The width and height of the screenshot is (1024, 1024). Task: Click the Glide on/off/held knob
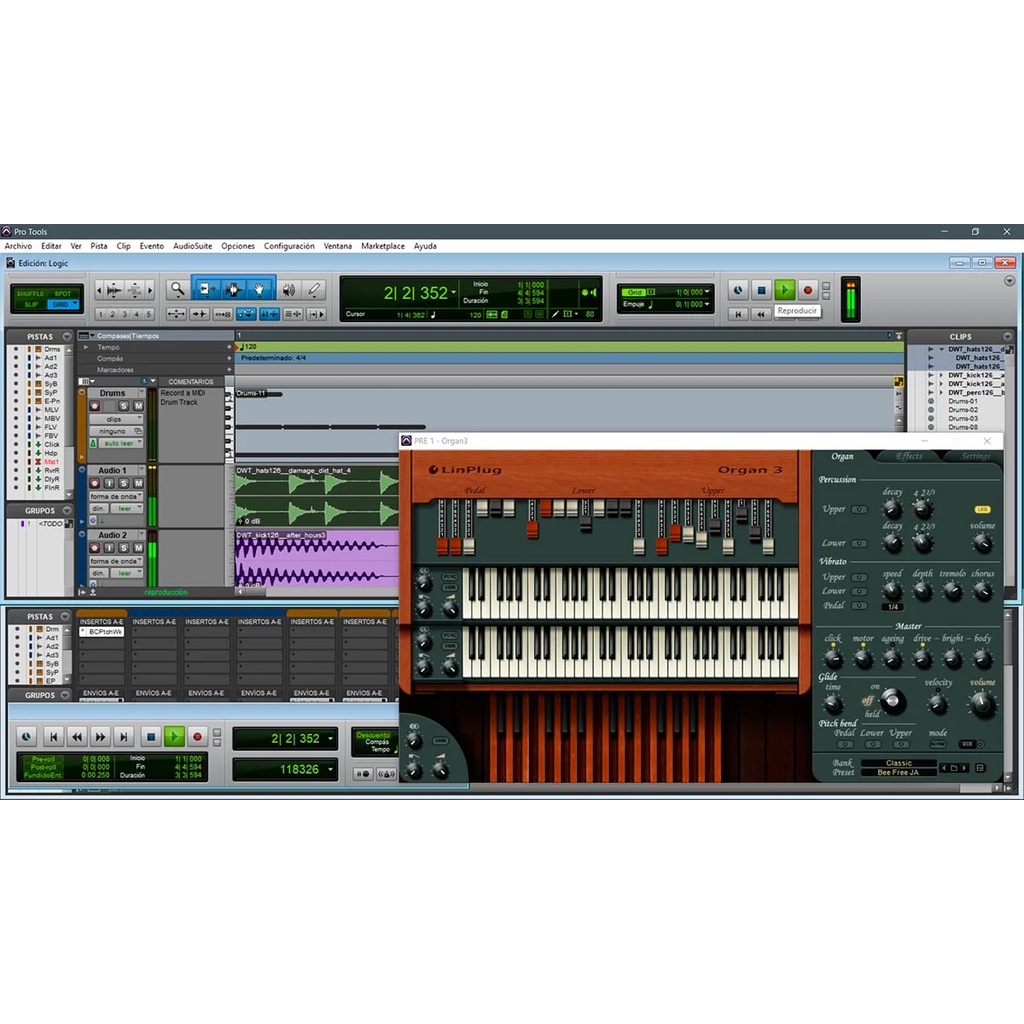pos(893,701)
